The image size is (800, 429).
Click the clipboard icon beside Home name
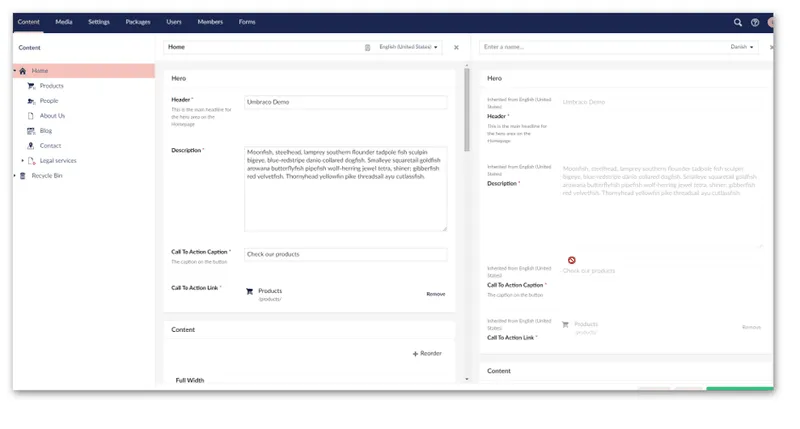point(367,47)
